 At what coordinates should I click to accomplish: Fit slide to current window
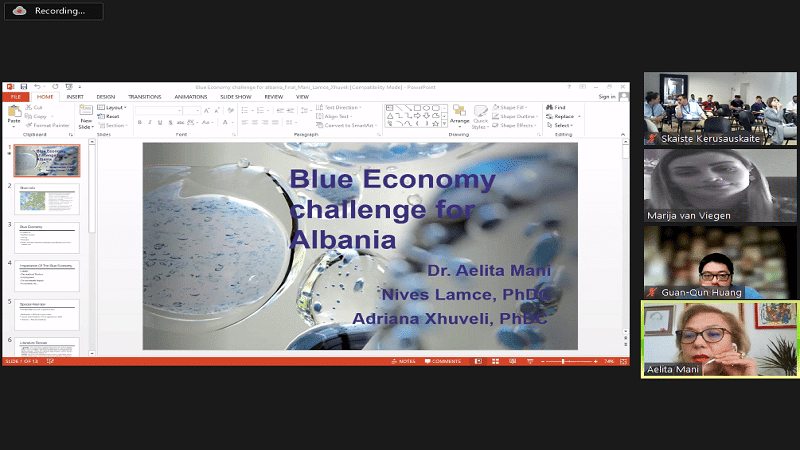click(x=621, y=361)
